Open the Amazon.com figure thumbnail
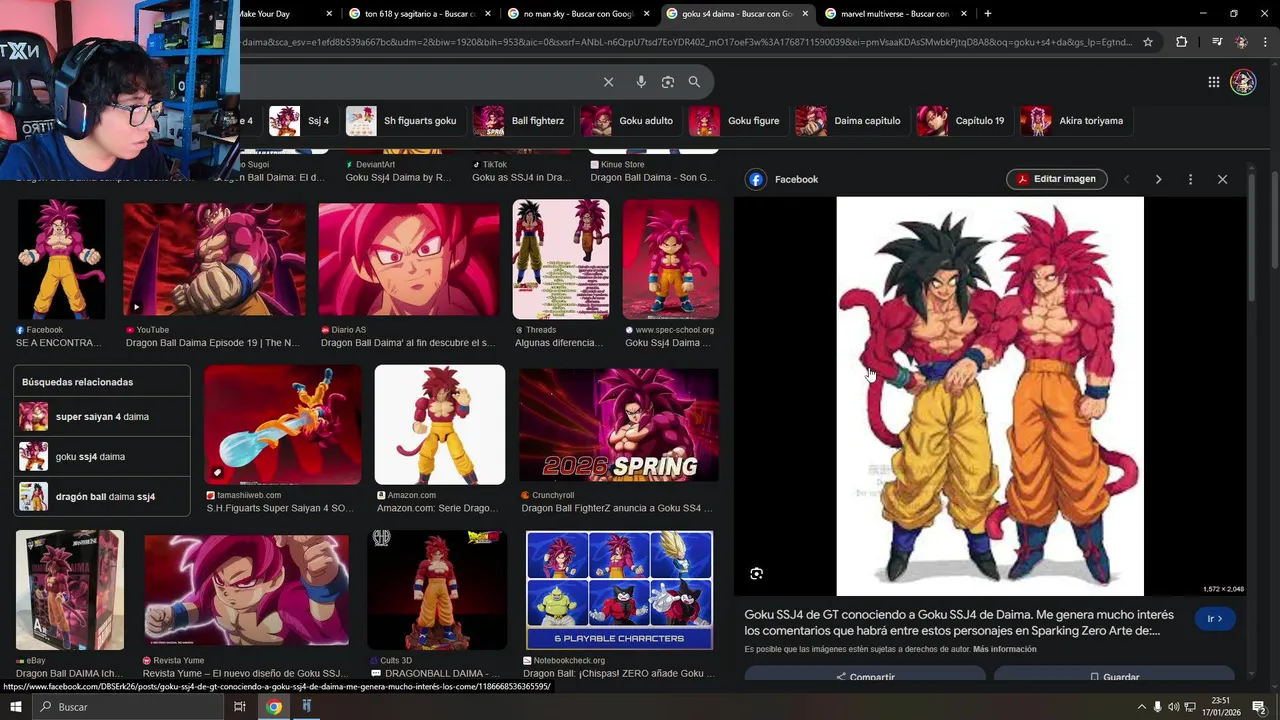Viewport: 1280px width, 720px height. 440,424
